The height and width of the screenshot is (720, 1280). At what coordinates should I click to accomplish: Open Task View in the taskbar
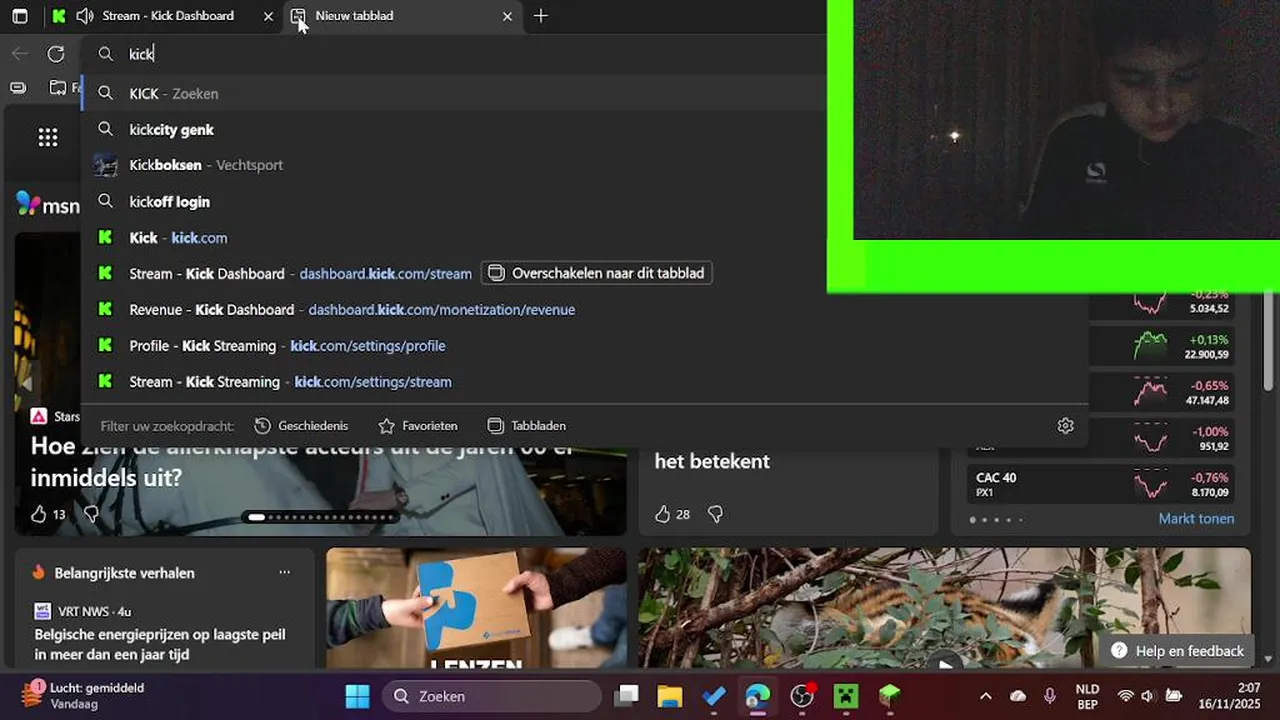pyautogui.click(x=627, y=696)
